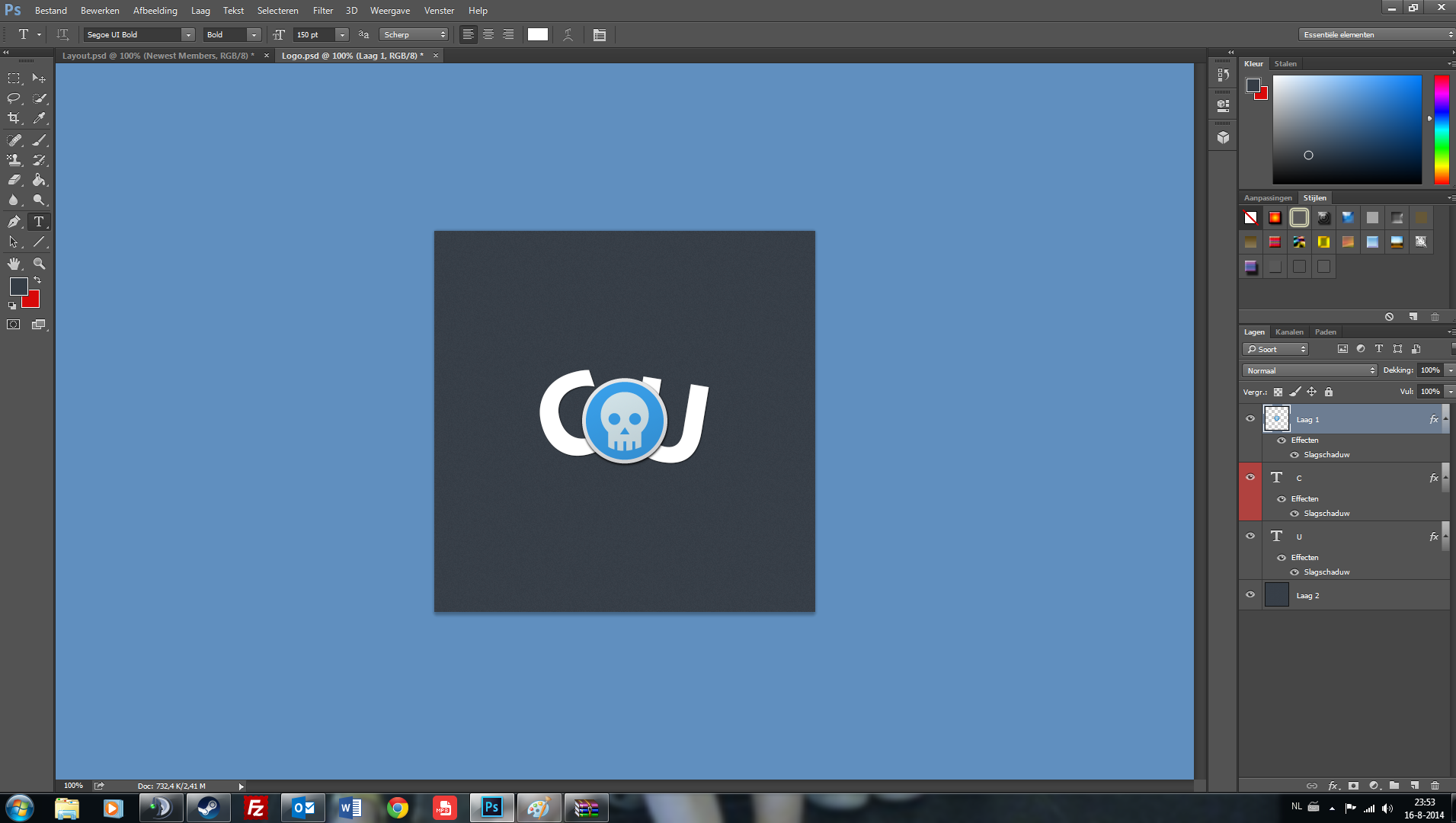Select the Eraser tool
Viewport: 1456px width, 823px height.
pos(14,180)
